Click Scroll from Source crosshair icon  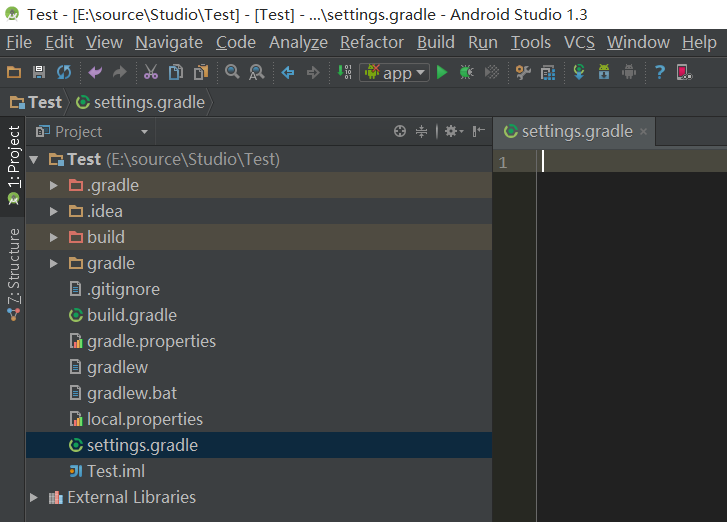pyautogui.click(x=400, y=132)
